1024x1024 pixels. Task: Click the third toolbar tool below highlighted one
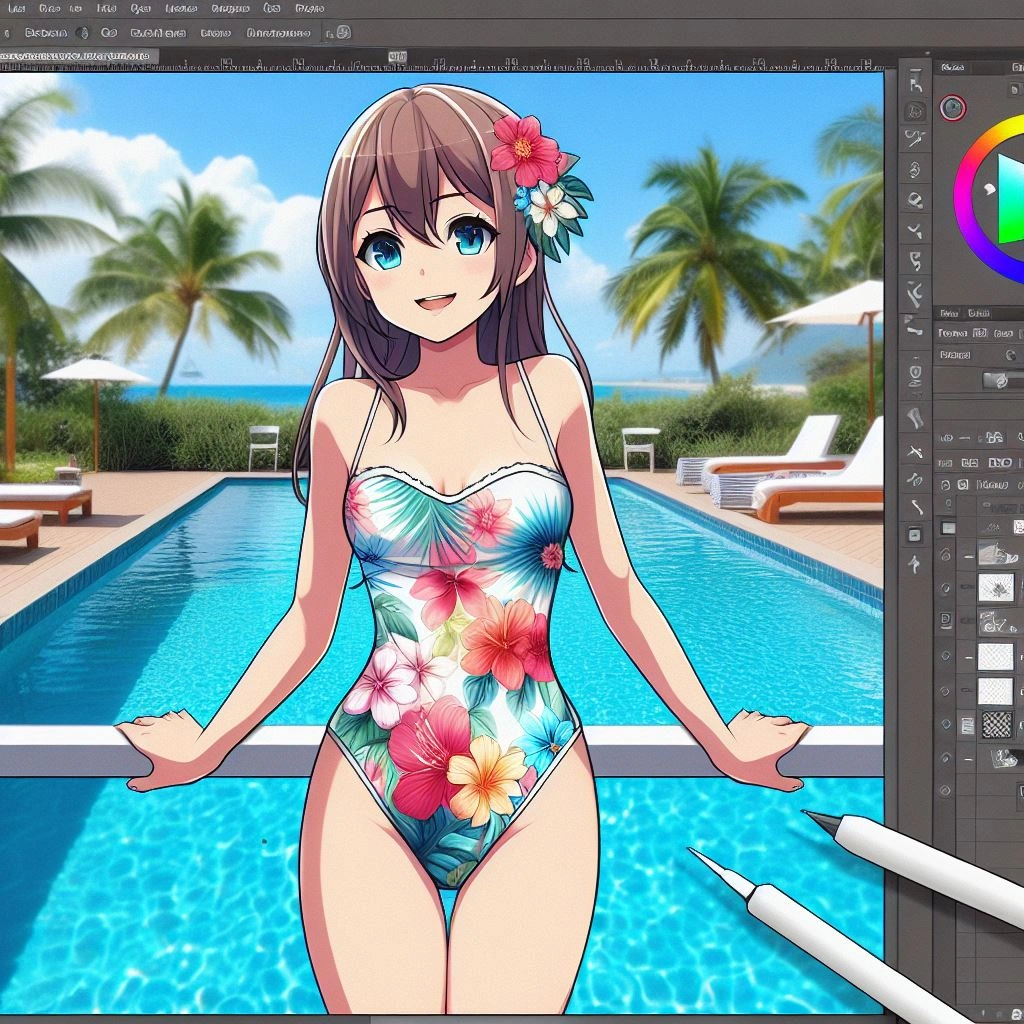914,200
